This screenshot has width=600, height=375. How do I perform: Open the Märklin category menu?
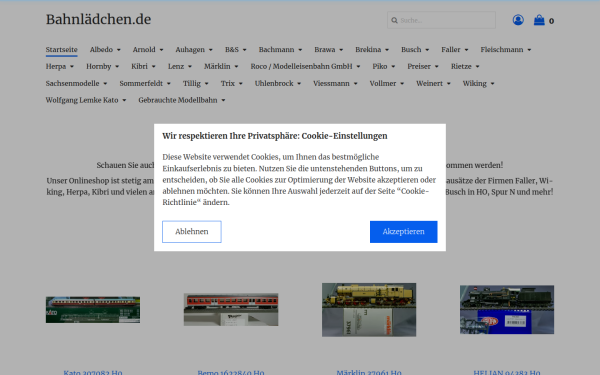(x=221, y=67)
